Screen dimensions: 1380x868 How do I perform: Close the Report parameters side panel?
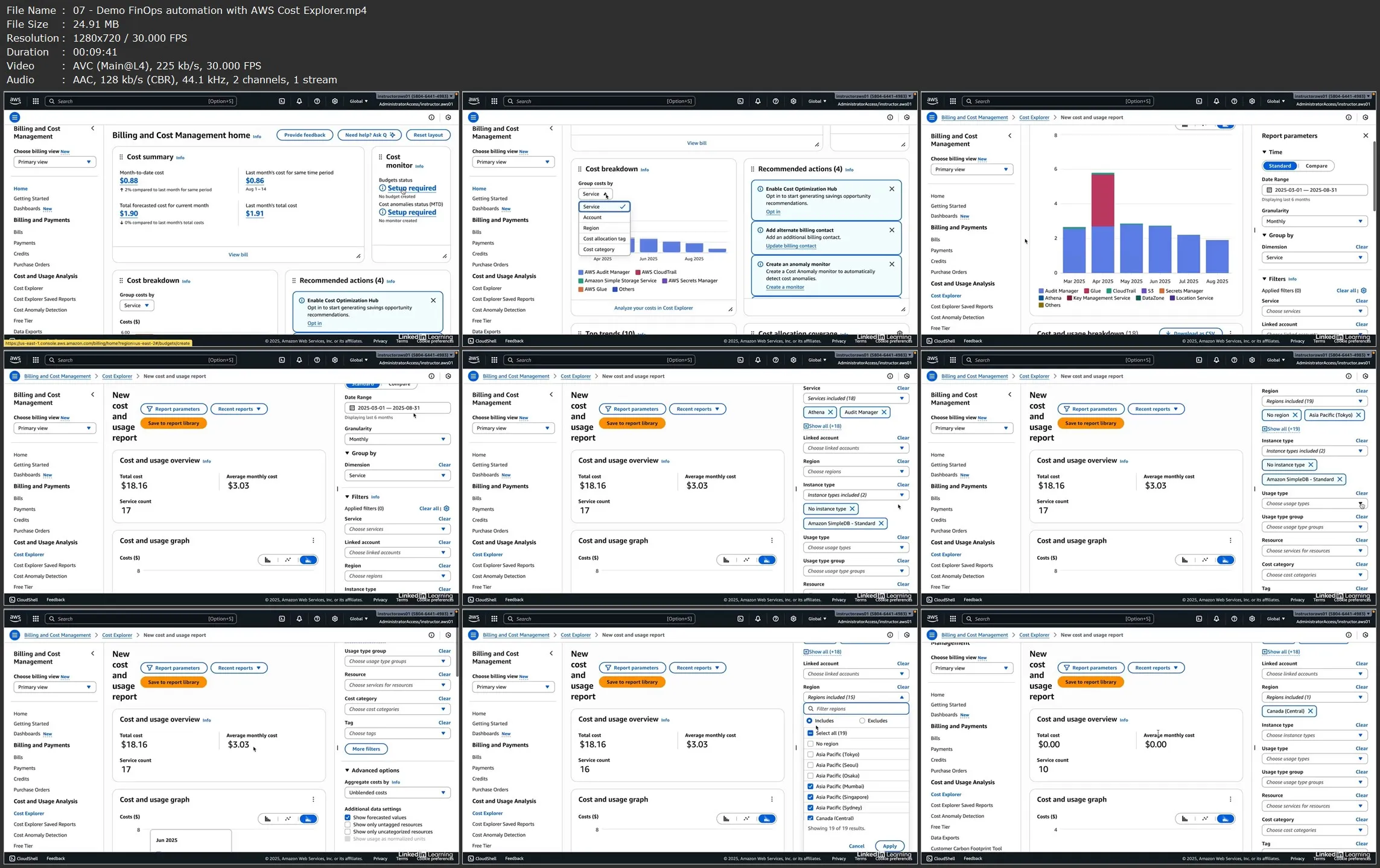[1366, 136]
